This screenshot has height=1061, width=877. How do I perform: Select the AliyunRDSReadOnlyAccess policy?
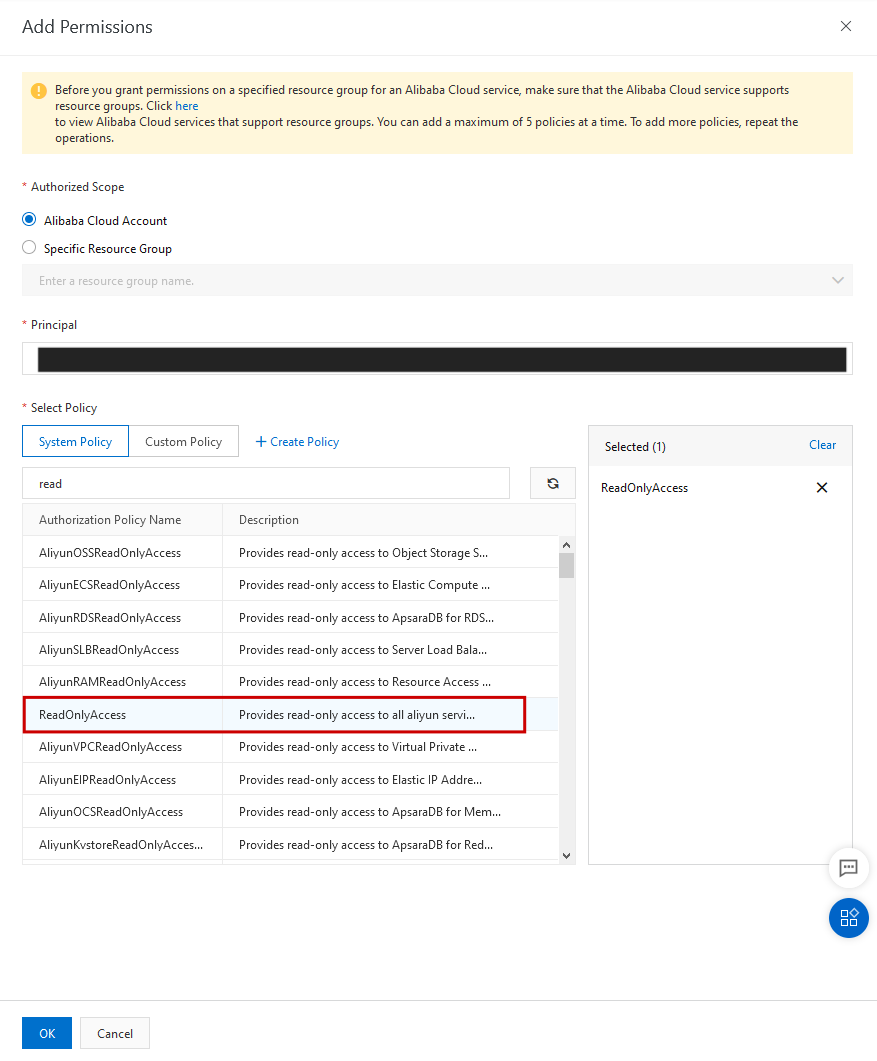click(110, 617)
